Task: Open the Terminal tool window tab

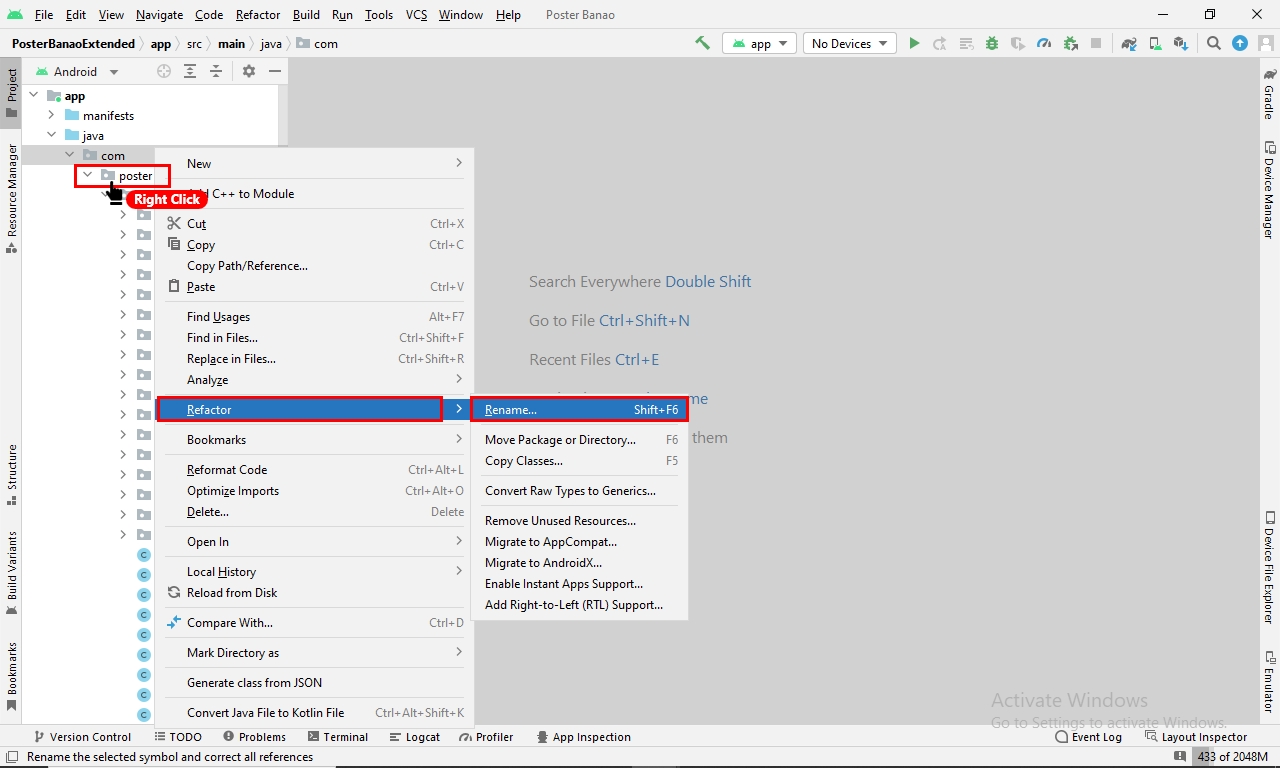Action: (337, 737)
